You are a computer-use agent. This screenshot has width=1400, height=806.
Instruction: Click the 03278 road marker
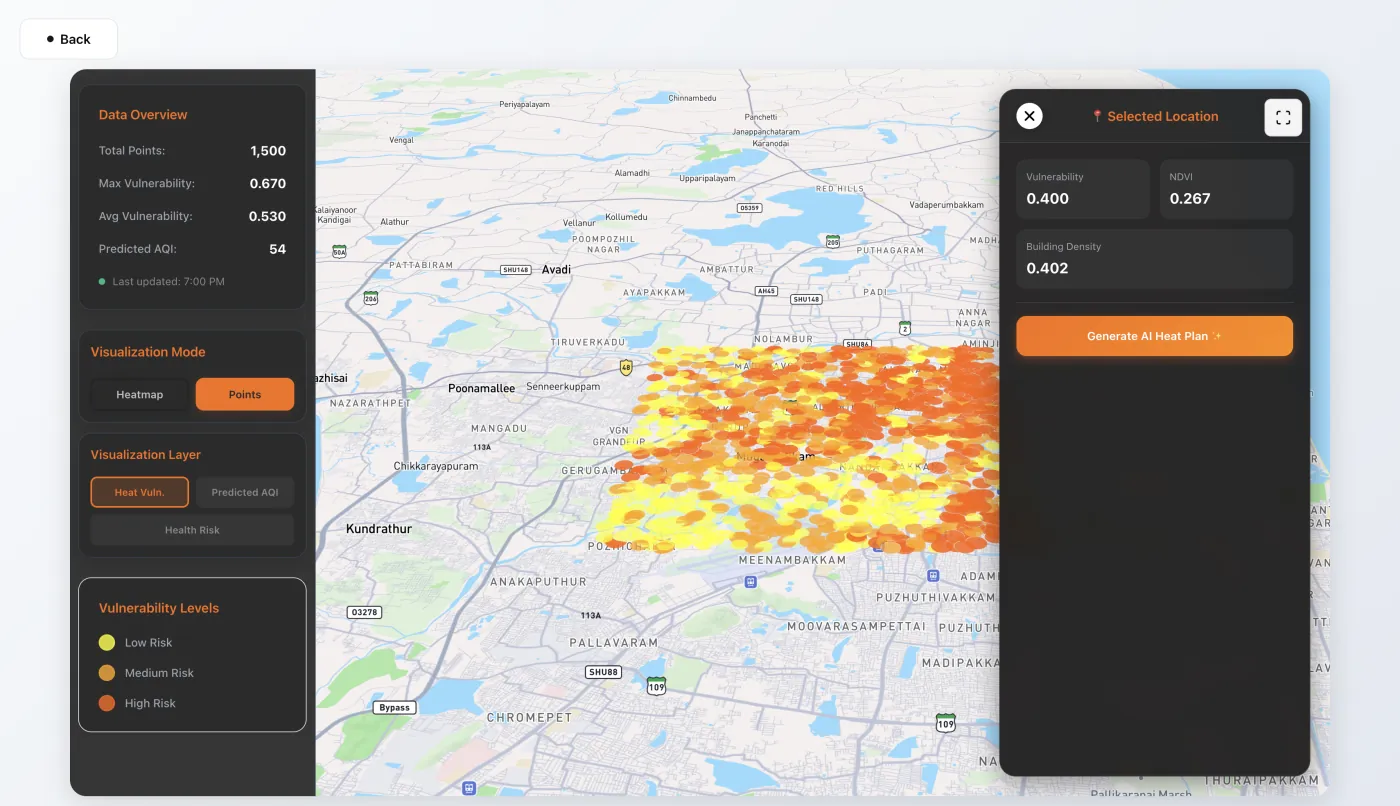pyautogui.click(x=364, y=612)
